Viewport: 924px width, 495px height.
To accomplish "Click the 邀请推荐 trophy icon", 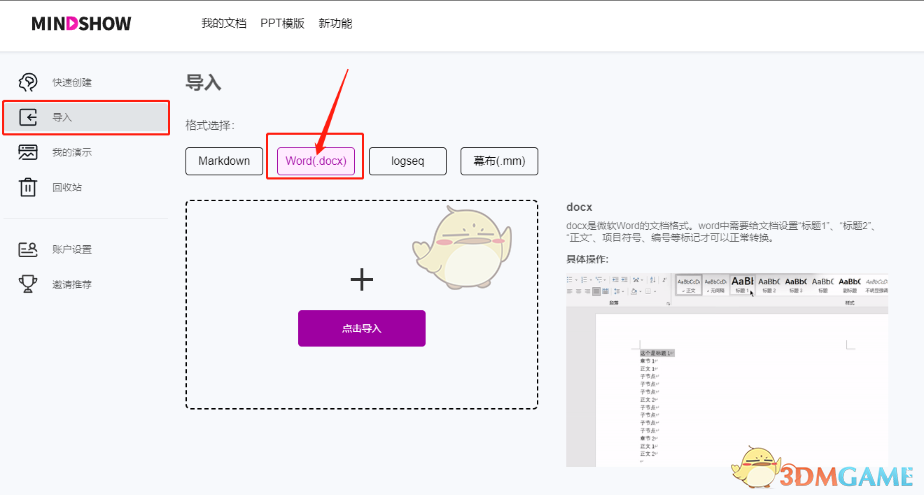I will tap(28, 284).
